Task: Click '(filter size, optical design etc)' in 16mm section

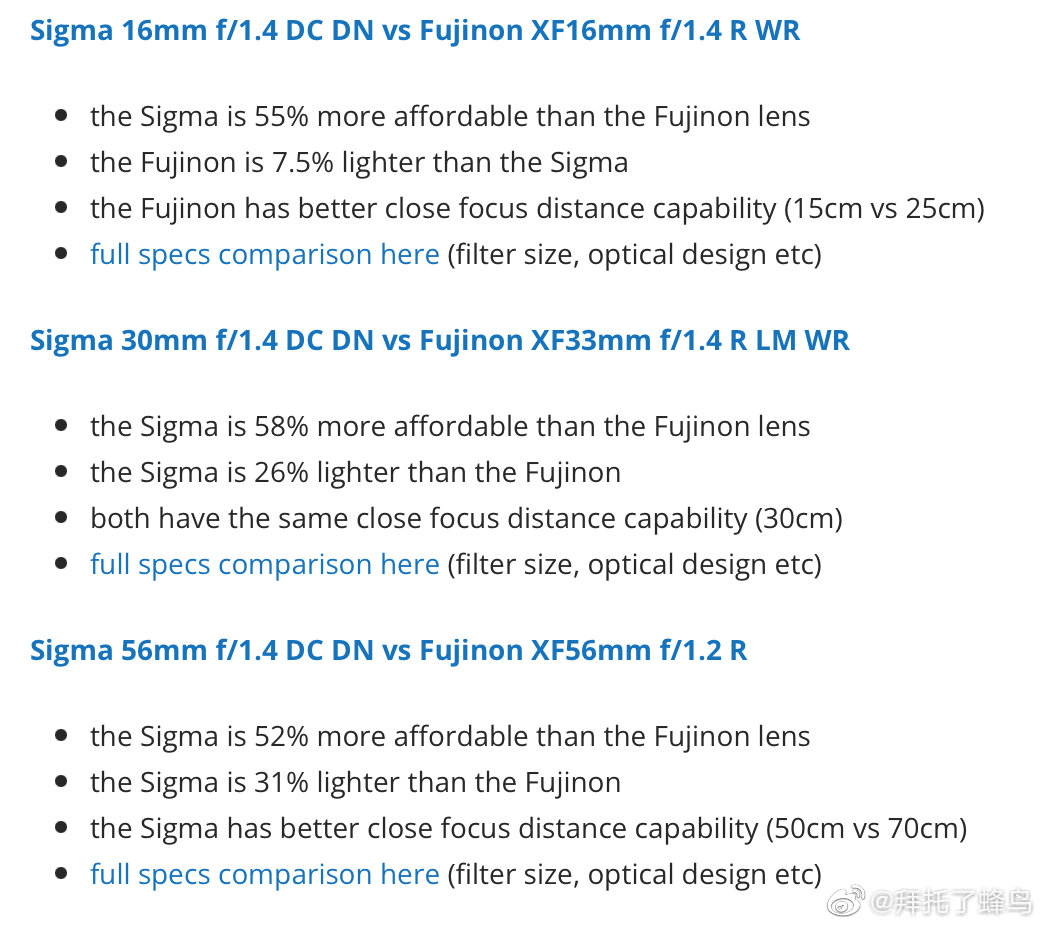Action: [x=635, y=254]
